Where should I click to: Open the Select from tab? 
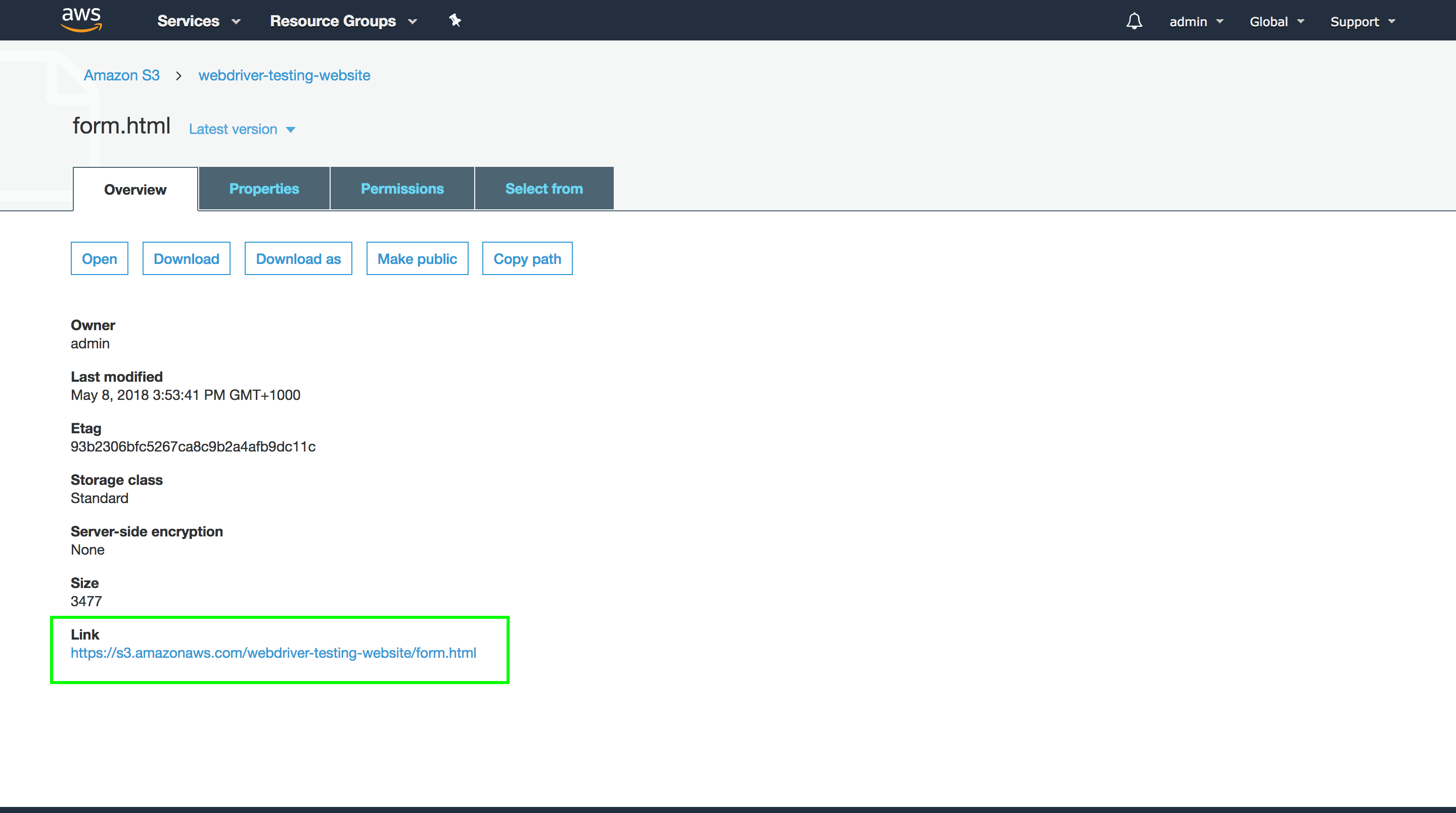point(544,189)
